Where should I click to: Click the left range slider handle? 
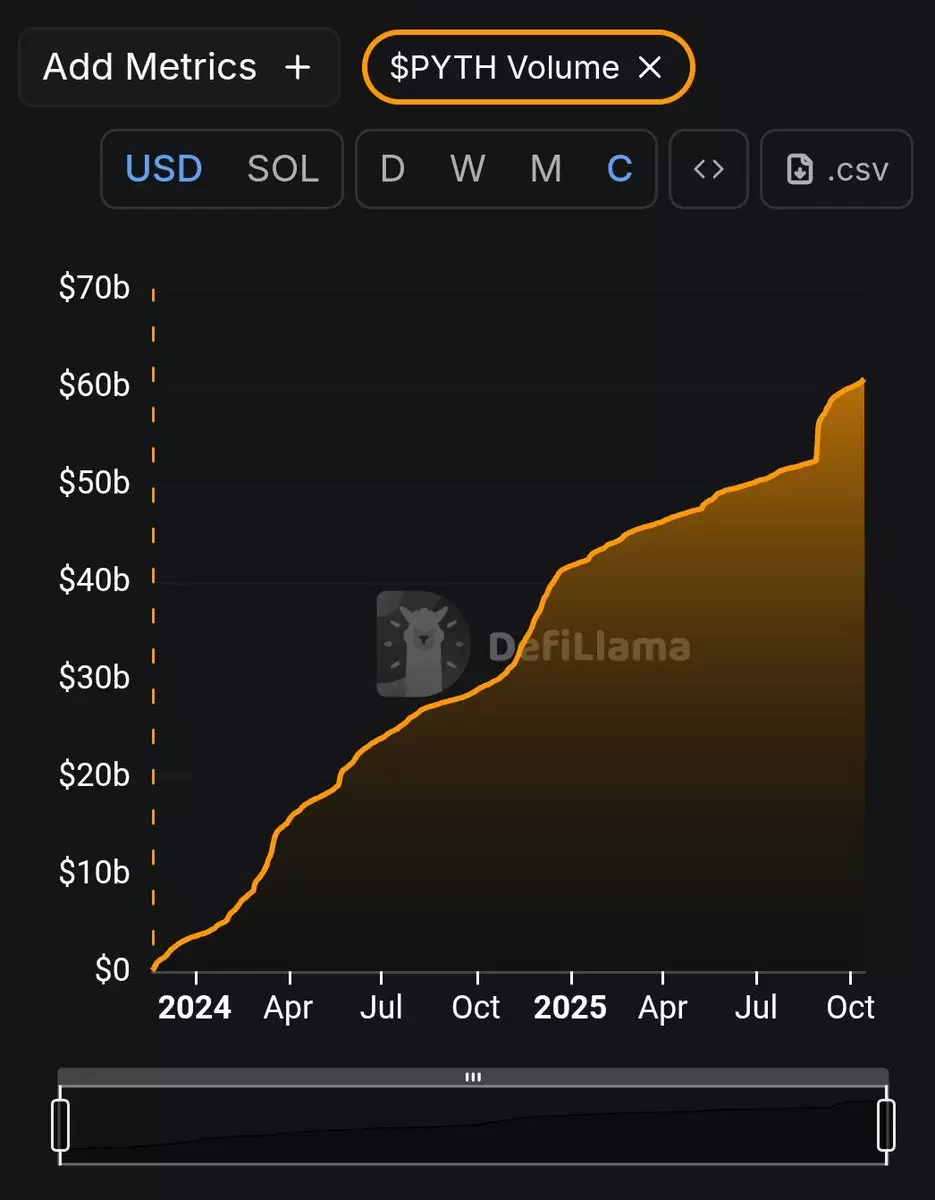[x=61, y=1125]
